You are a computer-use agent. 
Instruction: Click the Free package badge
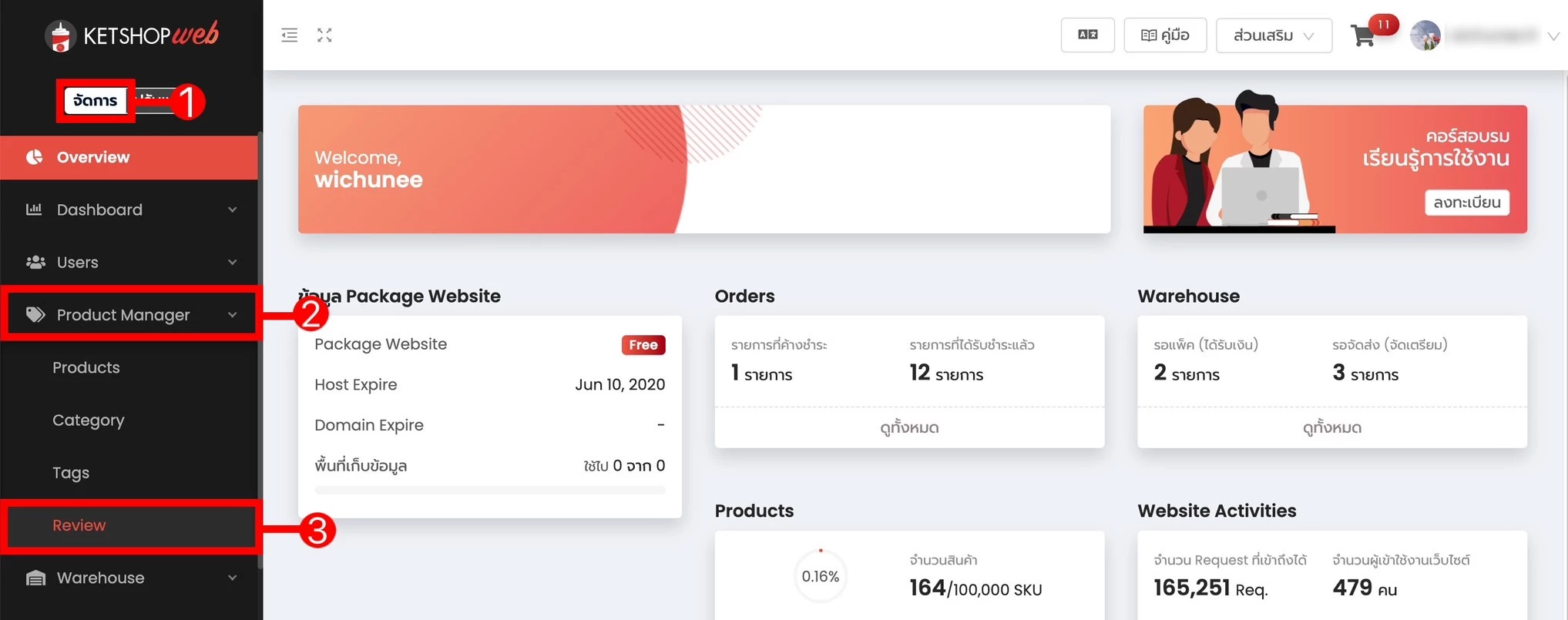point(643,345)
